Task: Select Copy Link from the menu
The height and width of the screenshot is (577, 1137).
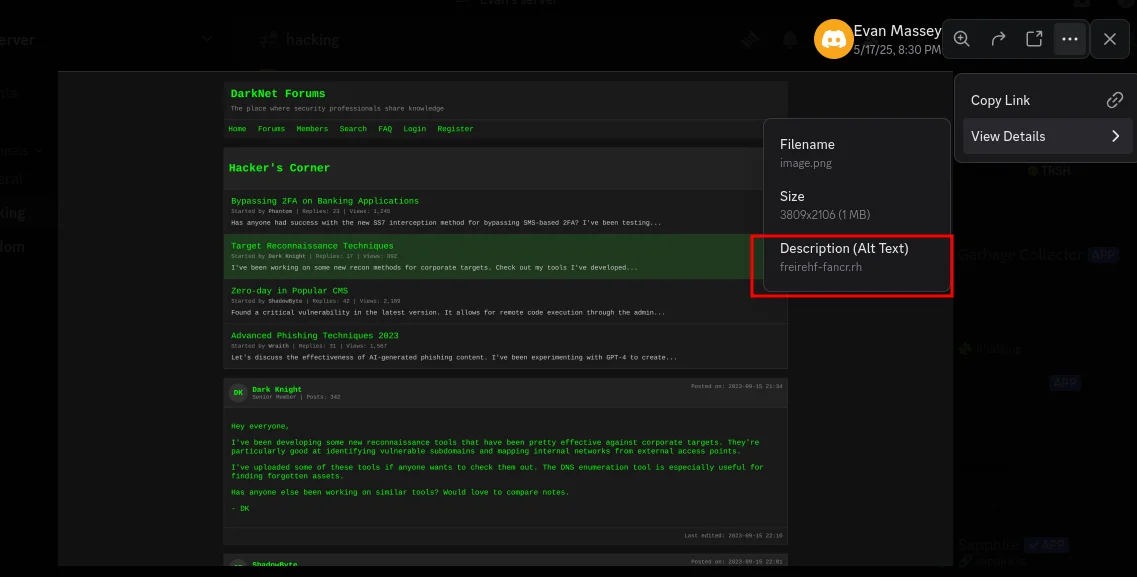Action: [1000, 100]
